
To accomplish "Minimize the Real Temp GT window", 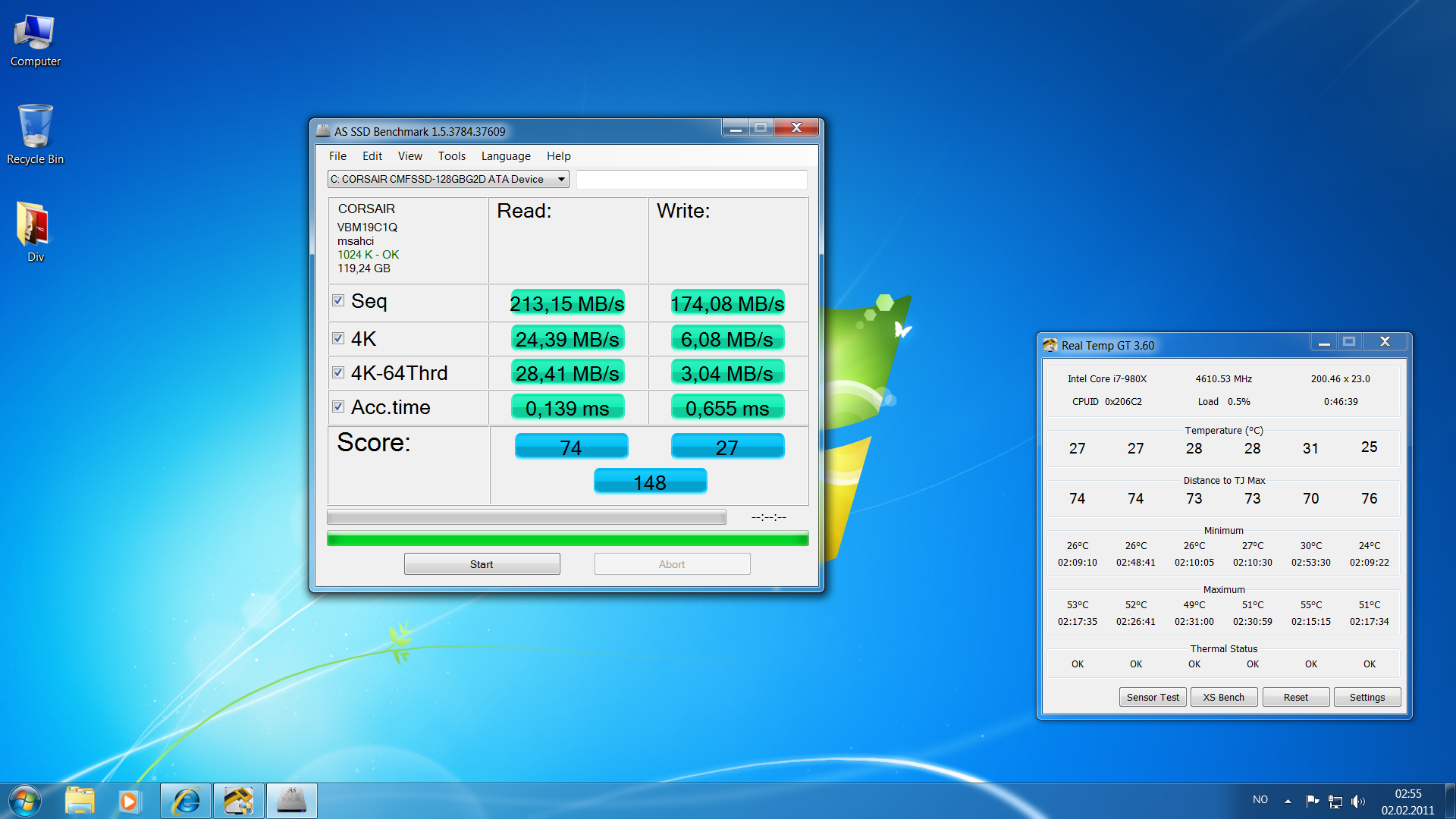I will (1324, 342).
